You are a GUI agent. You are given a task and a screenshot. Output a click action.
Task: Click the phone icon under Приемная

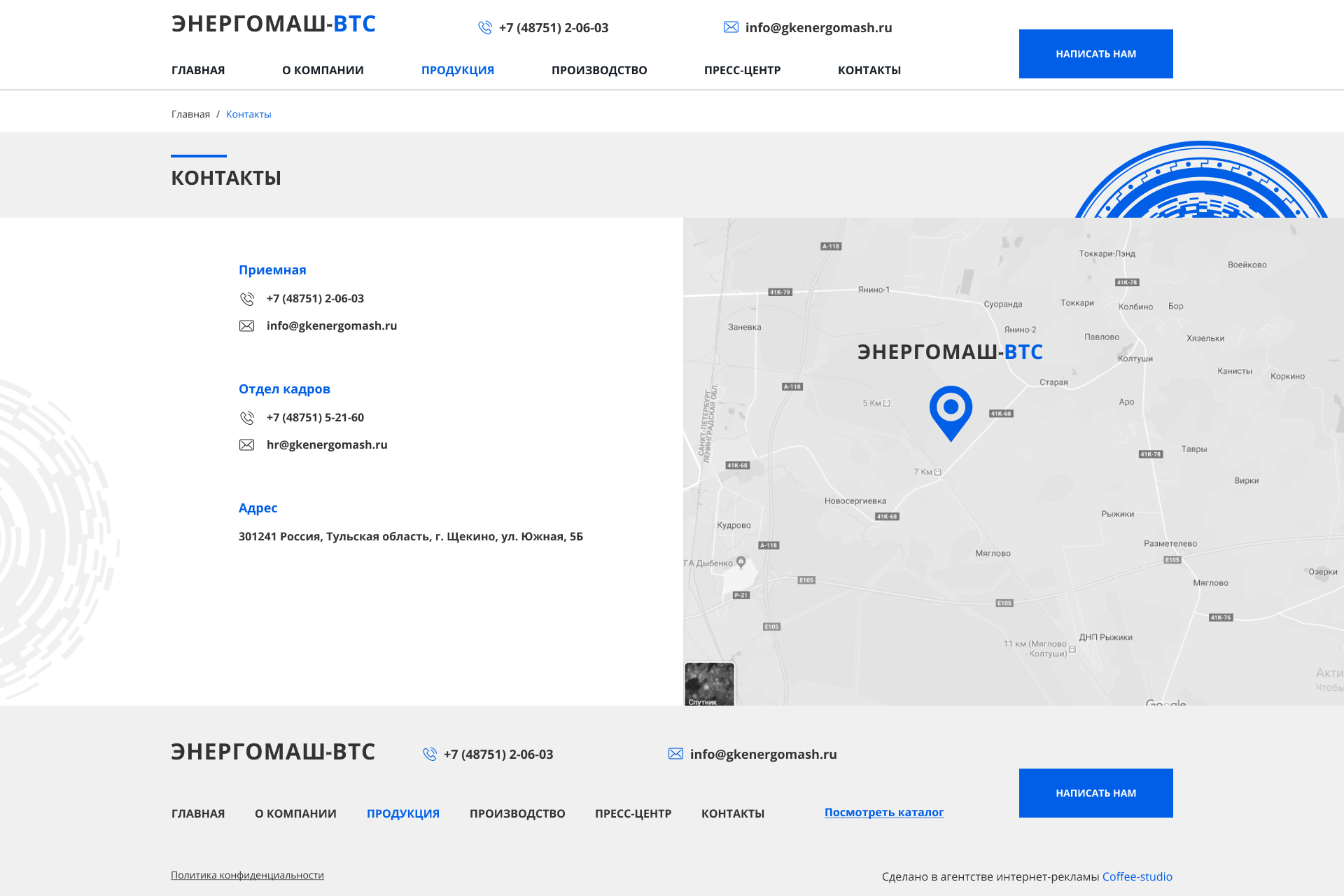(x=247, y=299)
